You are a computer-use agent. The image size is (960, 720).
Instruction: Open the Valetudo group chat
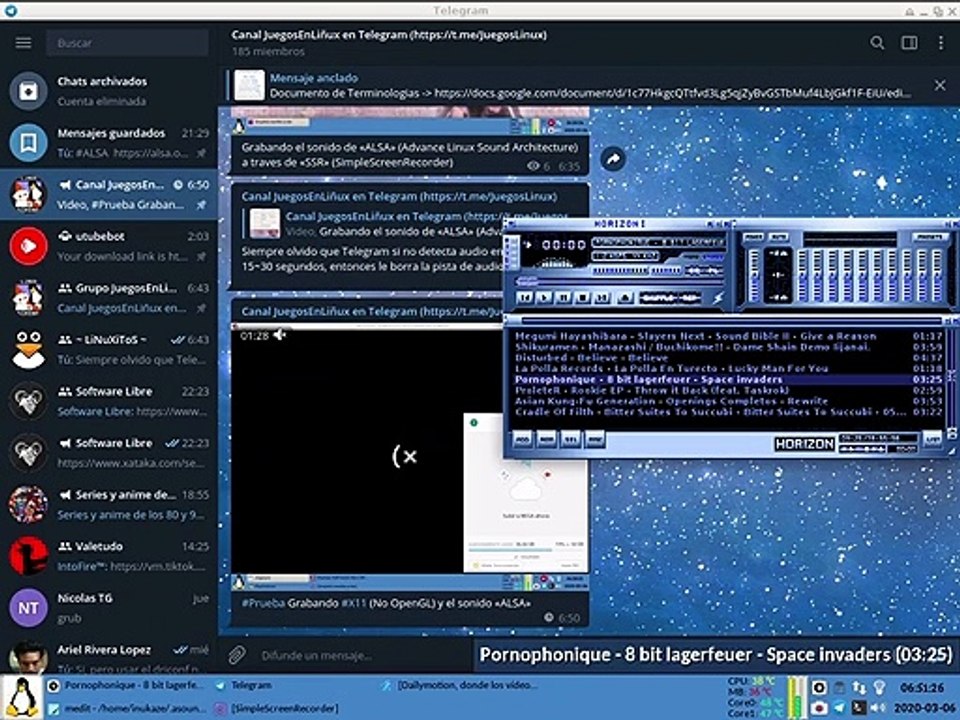click(109, 556)
